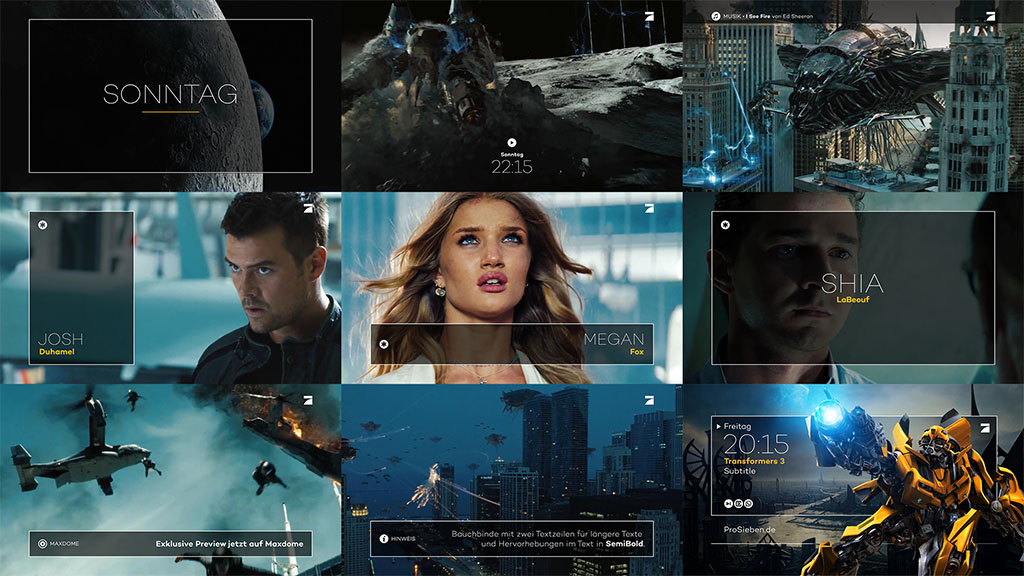Click the SHIA name text
The height and width of the screenshot is (576, 1024).
pos(852,283)
